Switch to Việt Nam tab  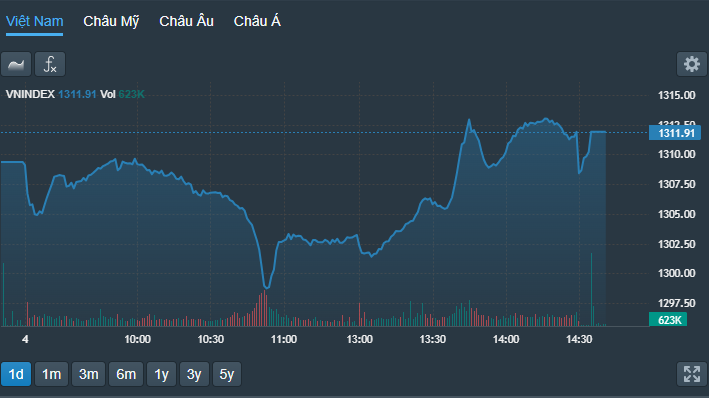(34, 21)
